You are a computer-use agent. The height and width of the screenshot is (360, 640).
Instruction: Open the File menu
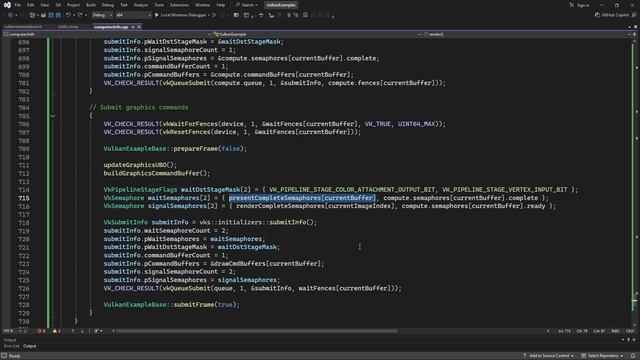[18, 5]
